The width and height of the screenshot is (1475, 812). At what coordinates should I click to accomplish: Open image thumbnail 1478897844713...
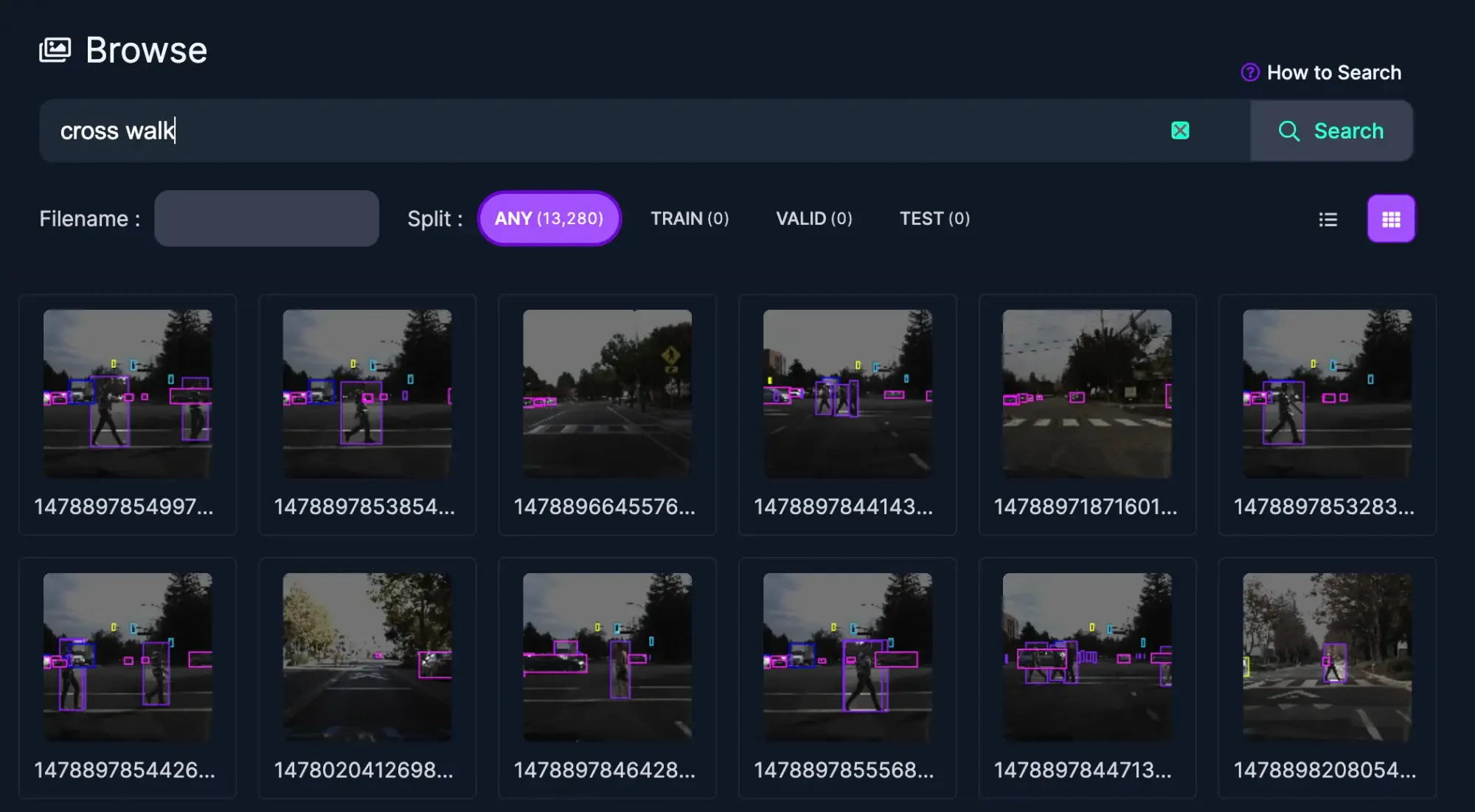[1087, 657]
